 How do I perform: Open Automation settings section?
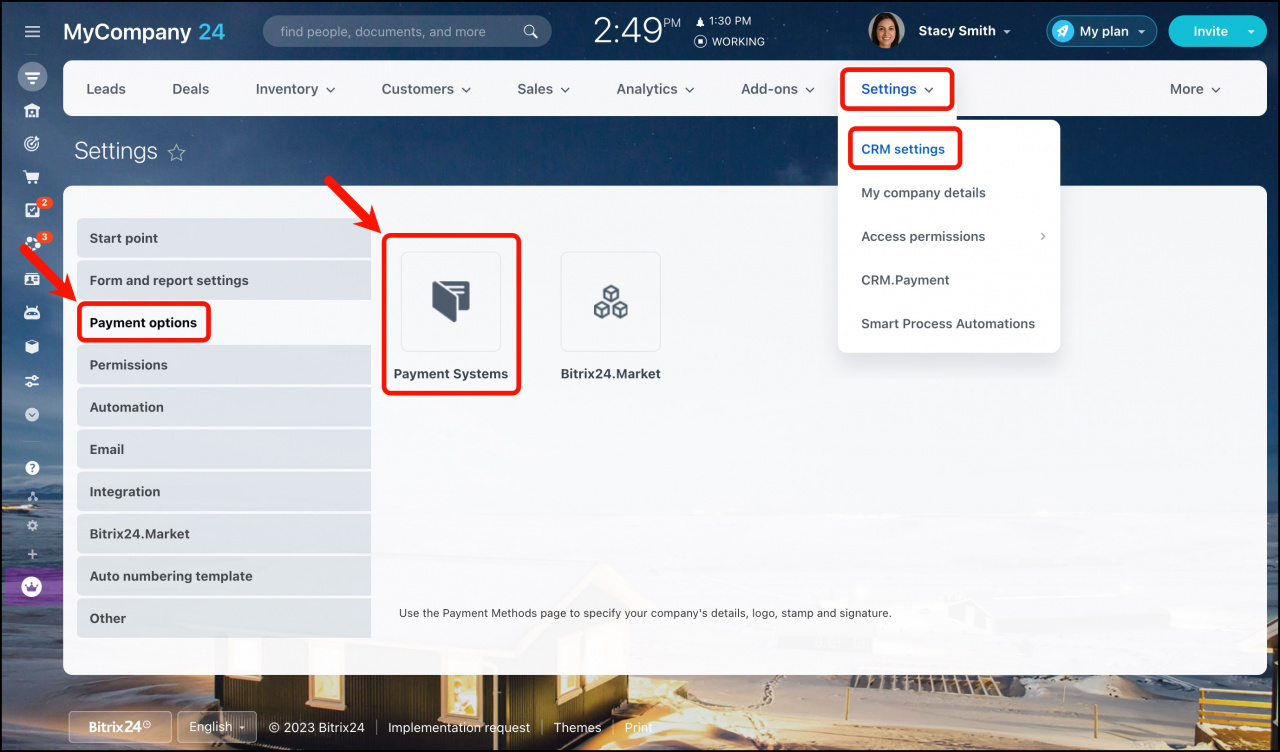(224, 407)
